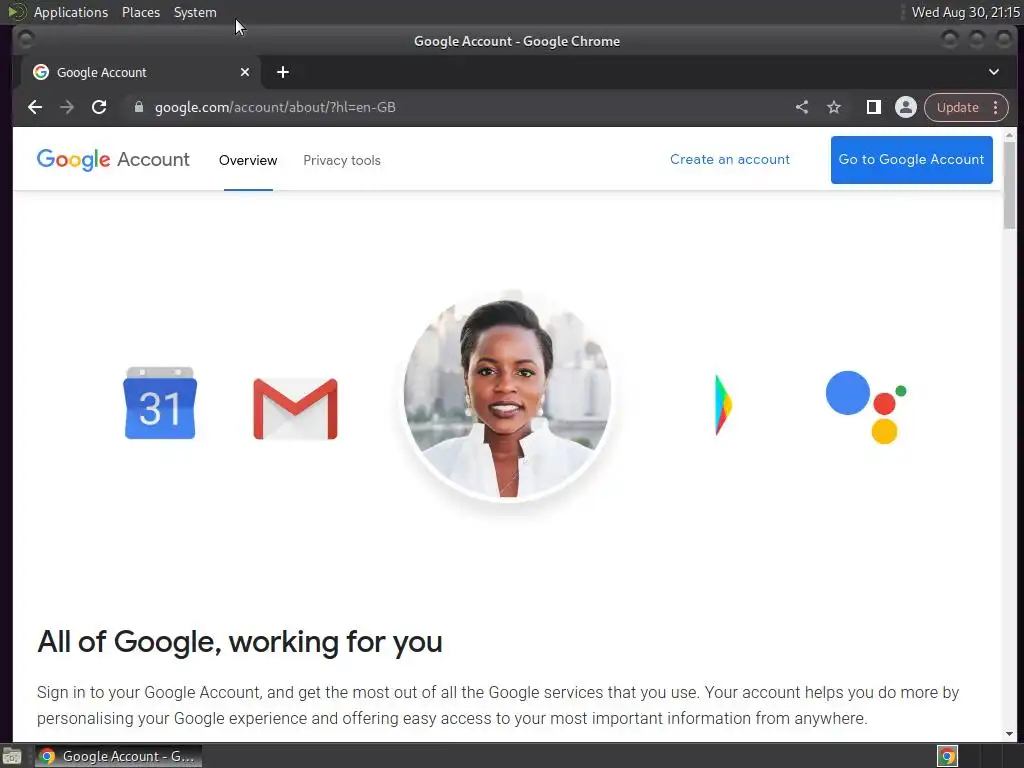Go back to the previous page
The image size is (1024, 768).
coord(35,107)
